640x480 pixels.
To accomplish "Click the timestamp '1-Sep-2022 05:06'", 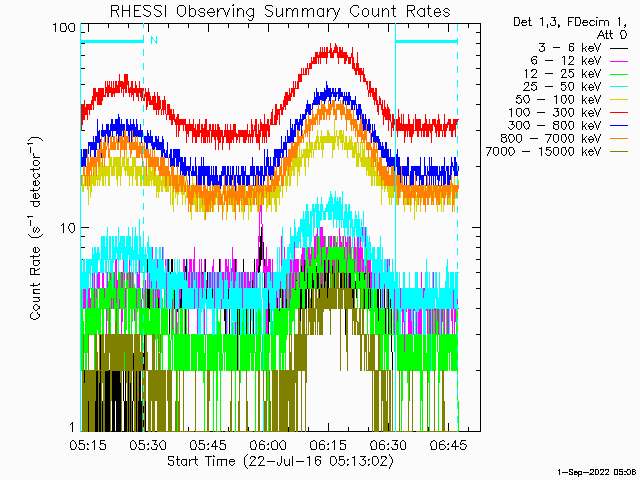I will pos(596,472).
